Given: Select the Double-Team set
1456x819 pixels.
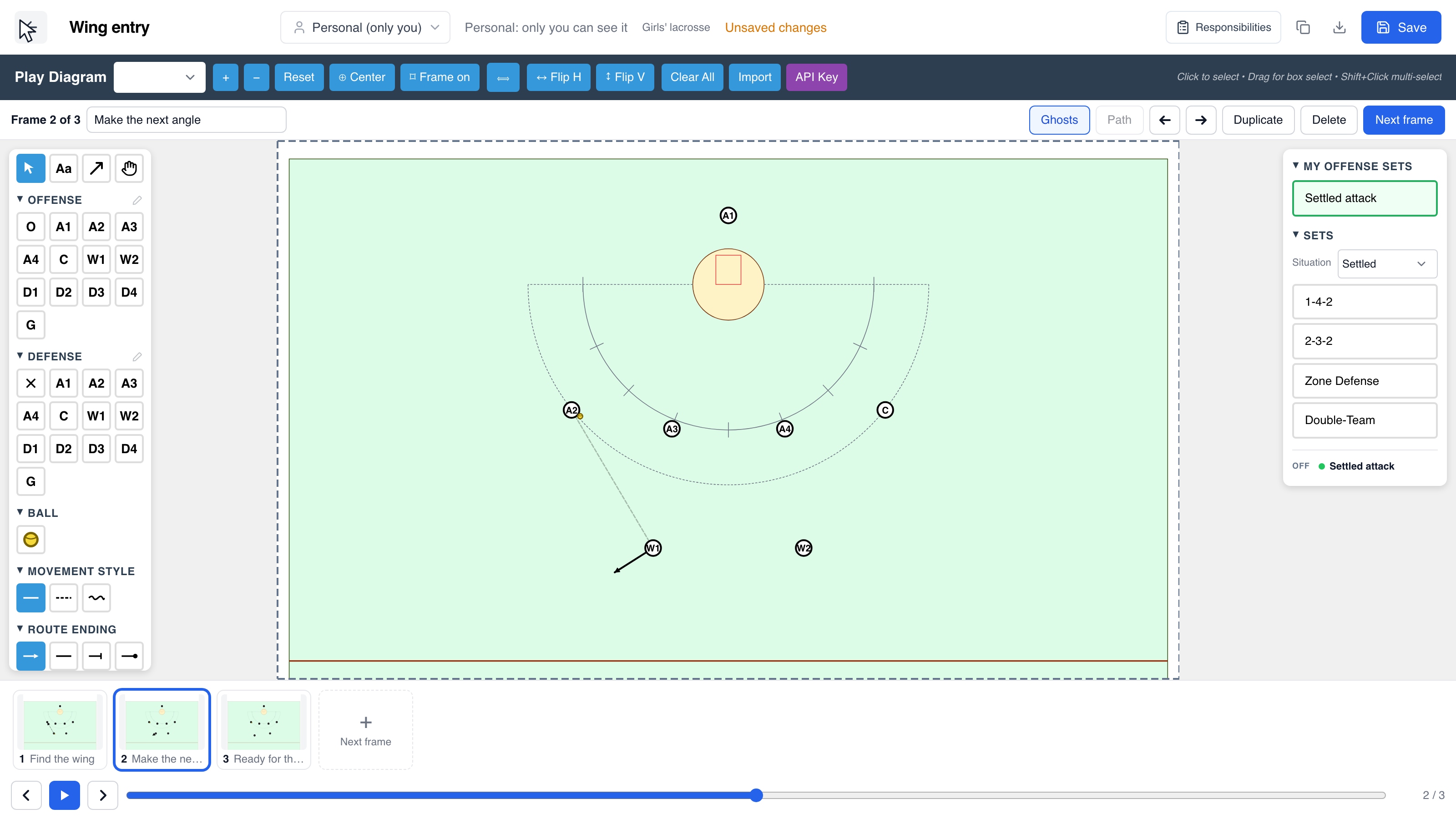Looking at the screenshot, I should pyautogui.click(x=1365, y=420).
